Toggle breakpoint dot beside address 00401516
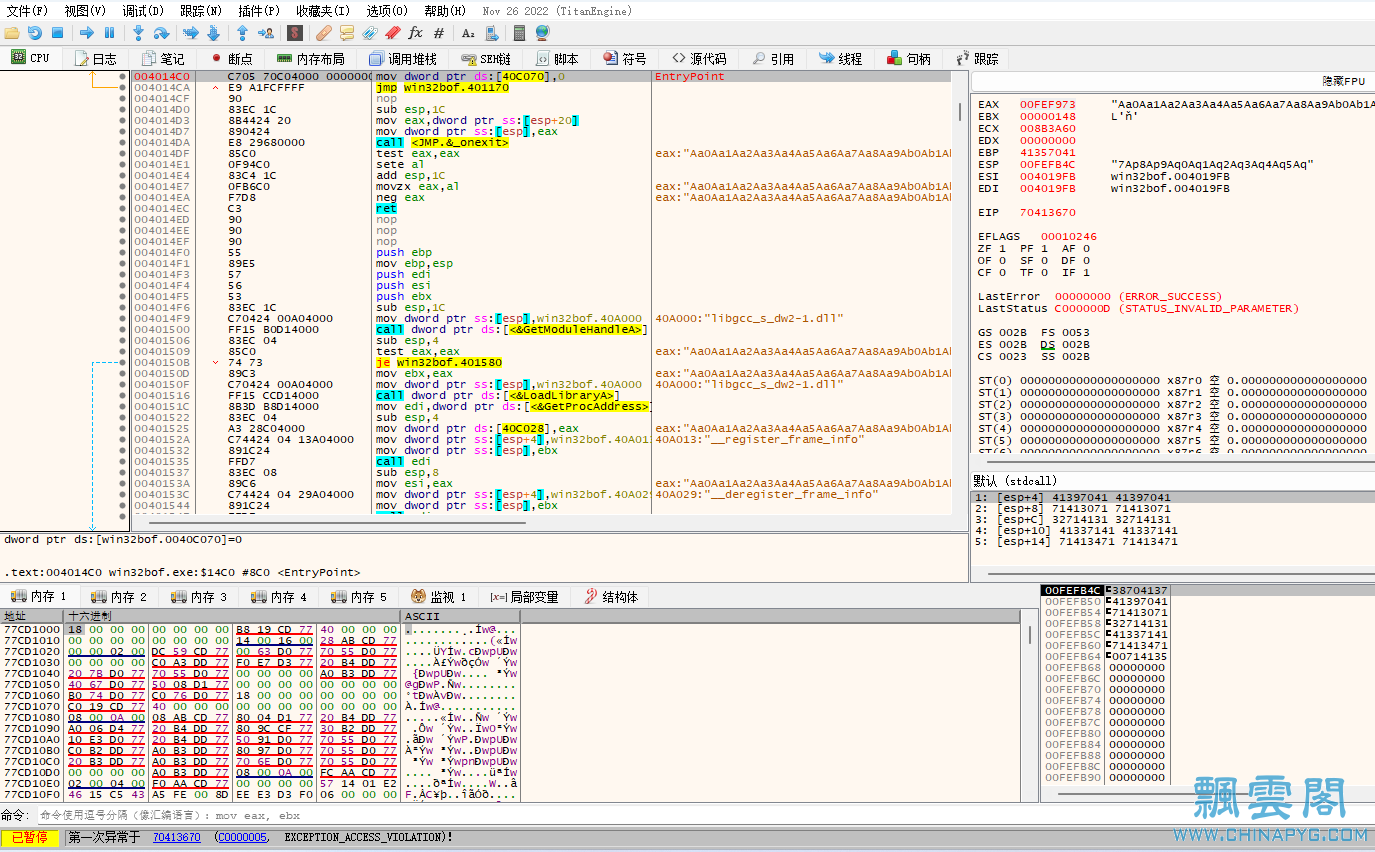1375x852 pixels. 123,395
